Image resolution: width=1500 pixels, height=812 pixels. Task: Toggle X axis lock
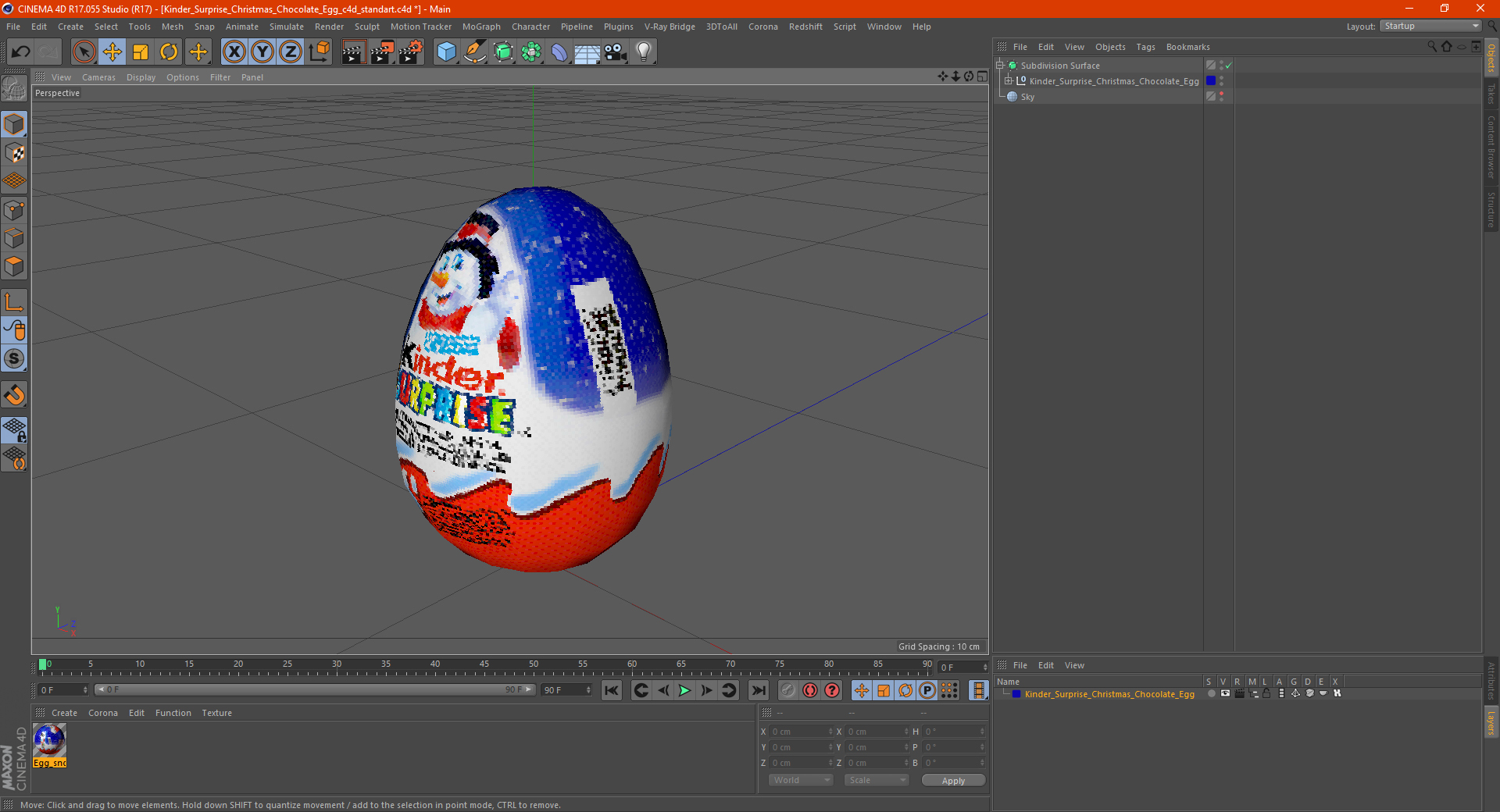coord(234,52)
